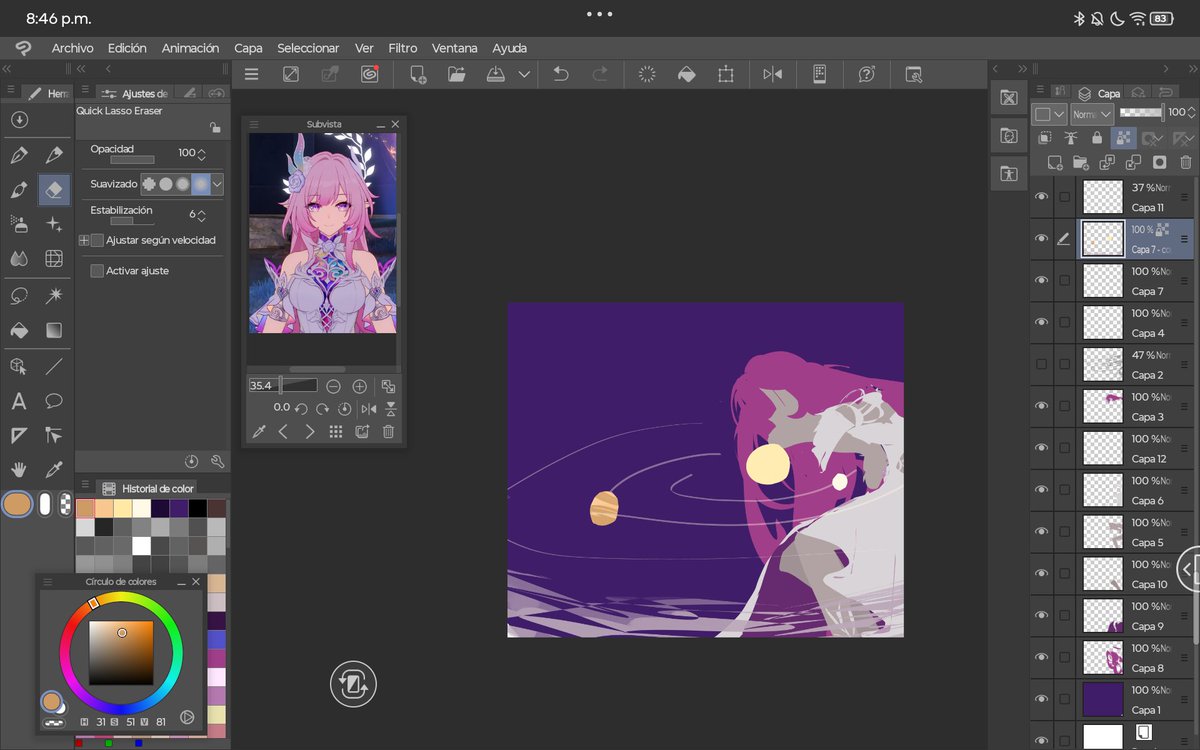Select the Auto select magic wand tool
Image resolution: width=1200 pixels, height=750 pixels.
tap(54, 295)
